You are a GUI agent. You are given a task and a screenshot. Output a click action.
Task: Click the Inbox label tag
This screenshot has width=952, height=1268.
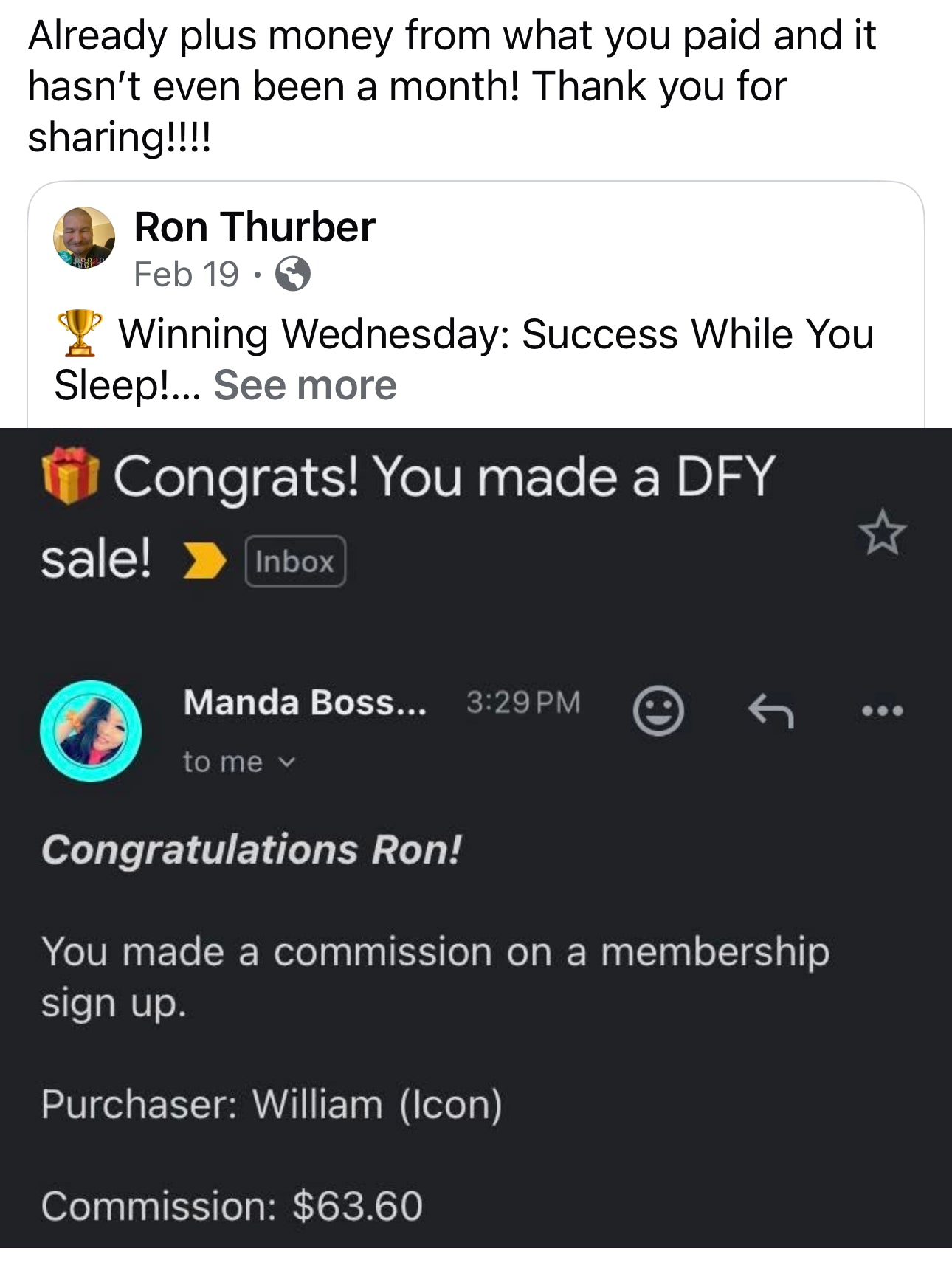click(294, 562)
